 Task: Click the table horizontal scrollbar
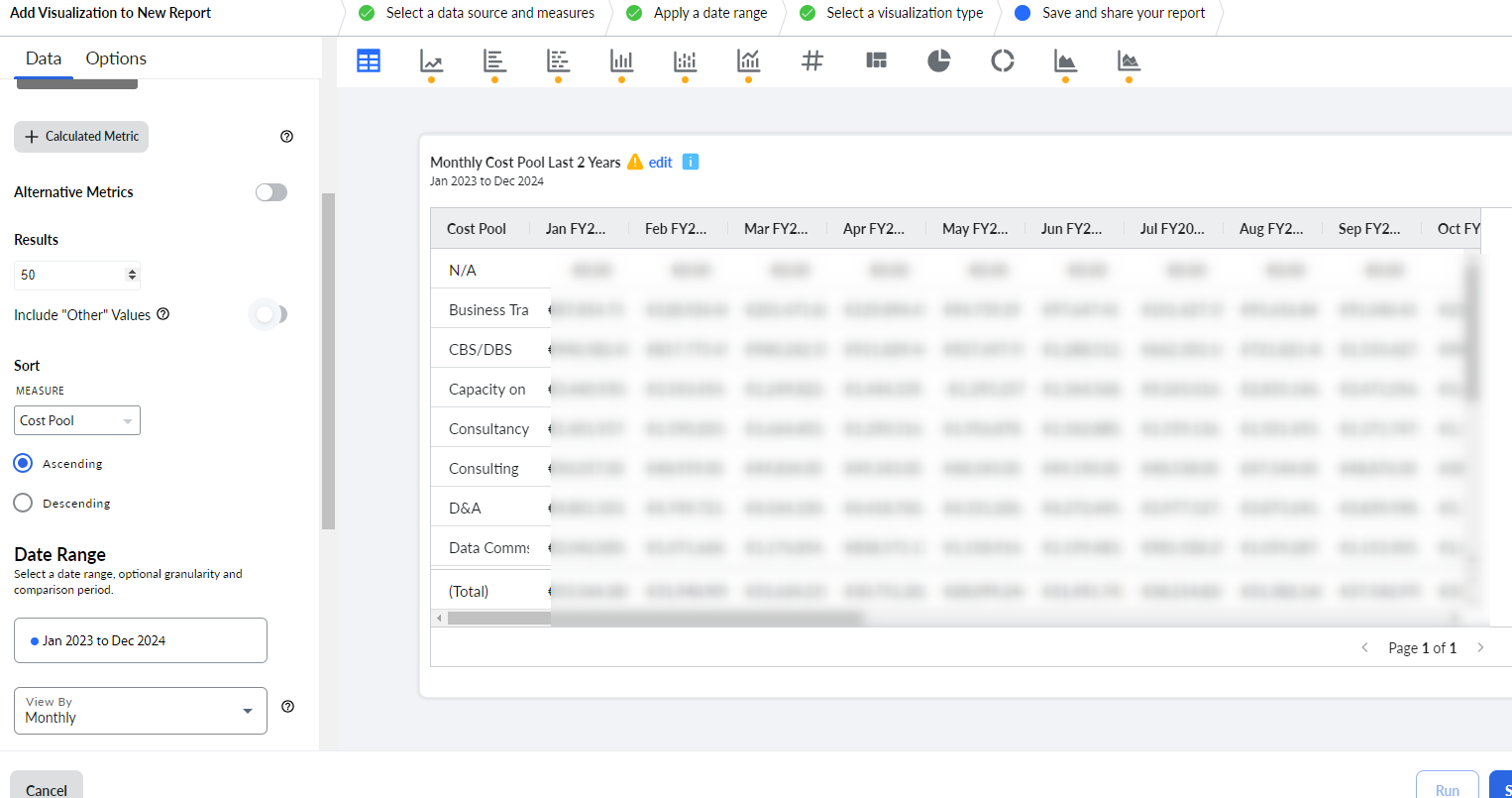point(656,619)
